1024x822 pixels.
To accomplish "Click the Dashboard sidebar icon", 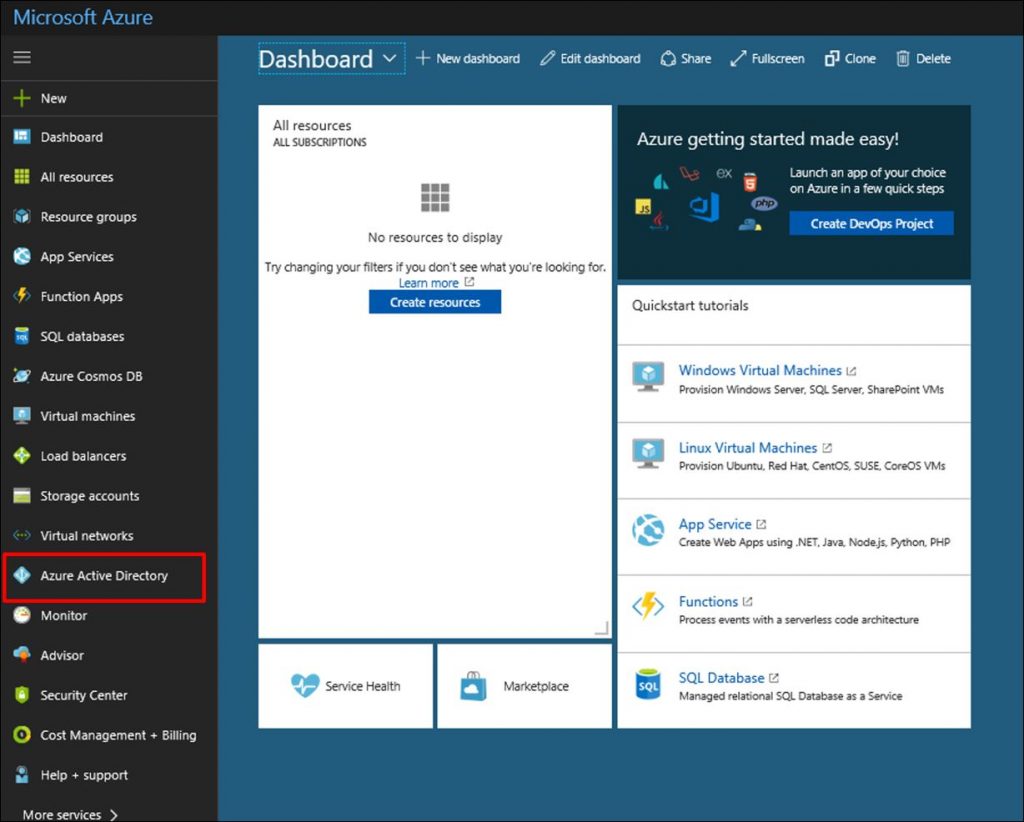I will pyautogui.click(x=22, y=136).
